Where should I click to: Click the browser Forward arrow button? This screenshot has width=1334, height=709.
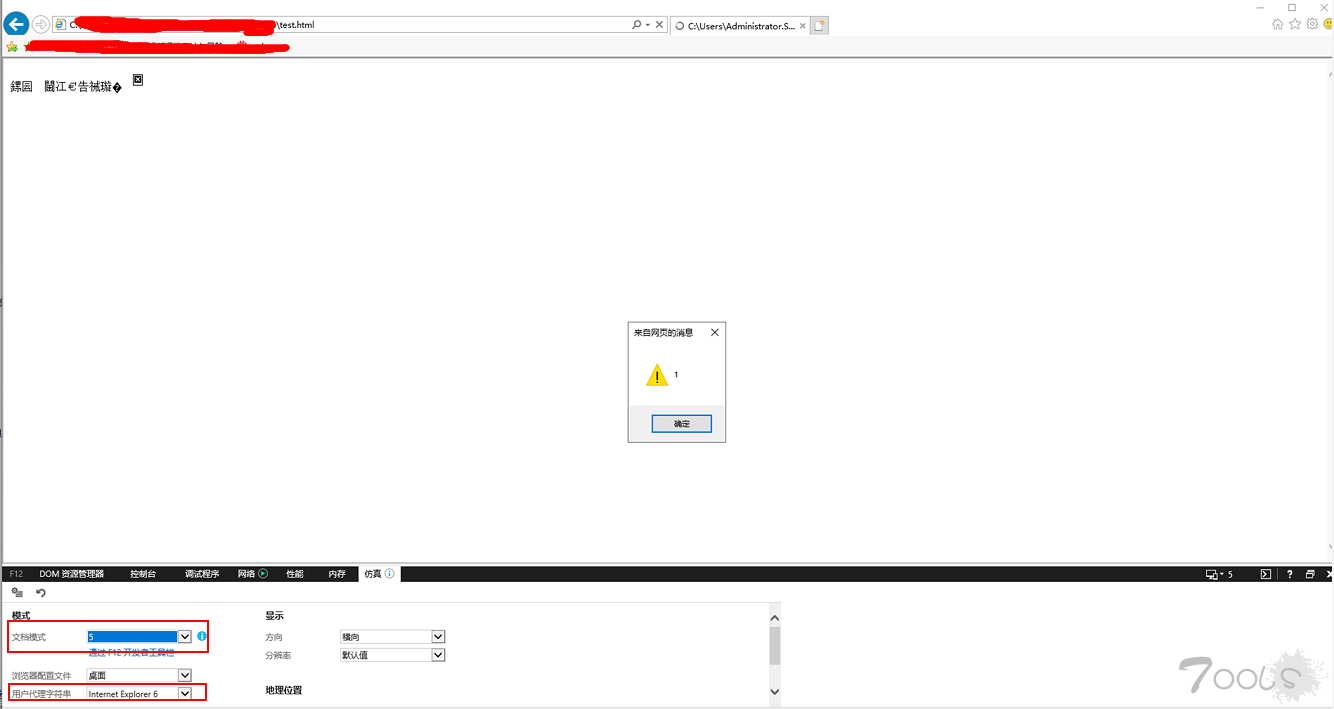tap(41, 24)
